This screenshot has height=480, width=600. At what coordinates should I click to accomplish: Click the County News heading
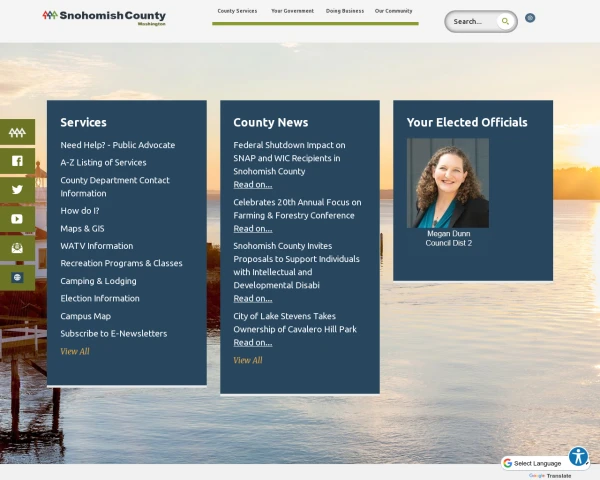coord(271,122)
